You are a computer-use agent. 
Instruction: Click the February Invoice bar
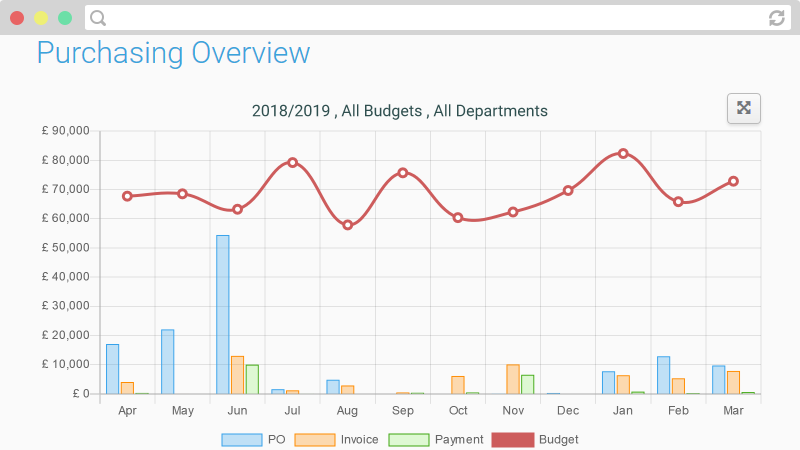pos(678,386)
